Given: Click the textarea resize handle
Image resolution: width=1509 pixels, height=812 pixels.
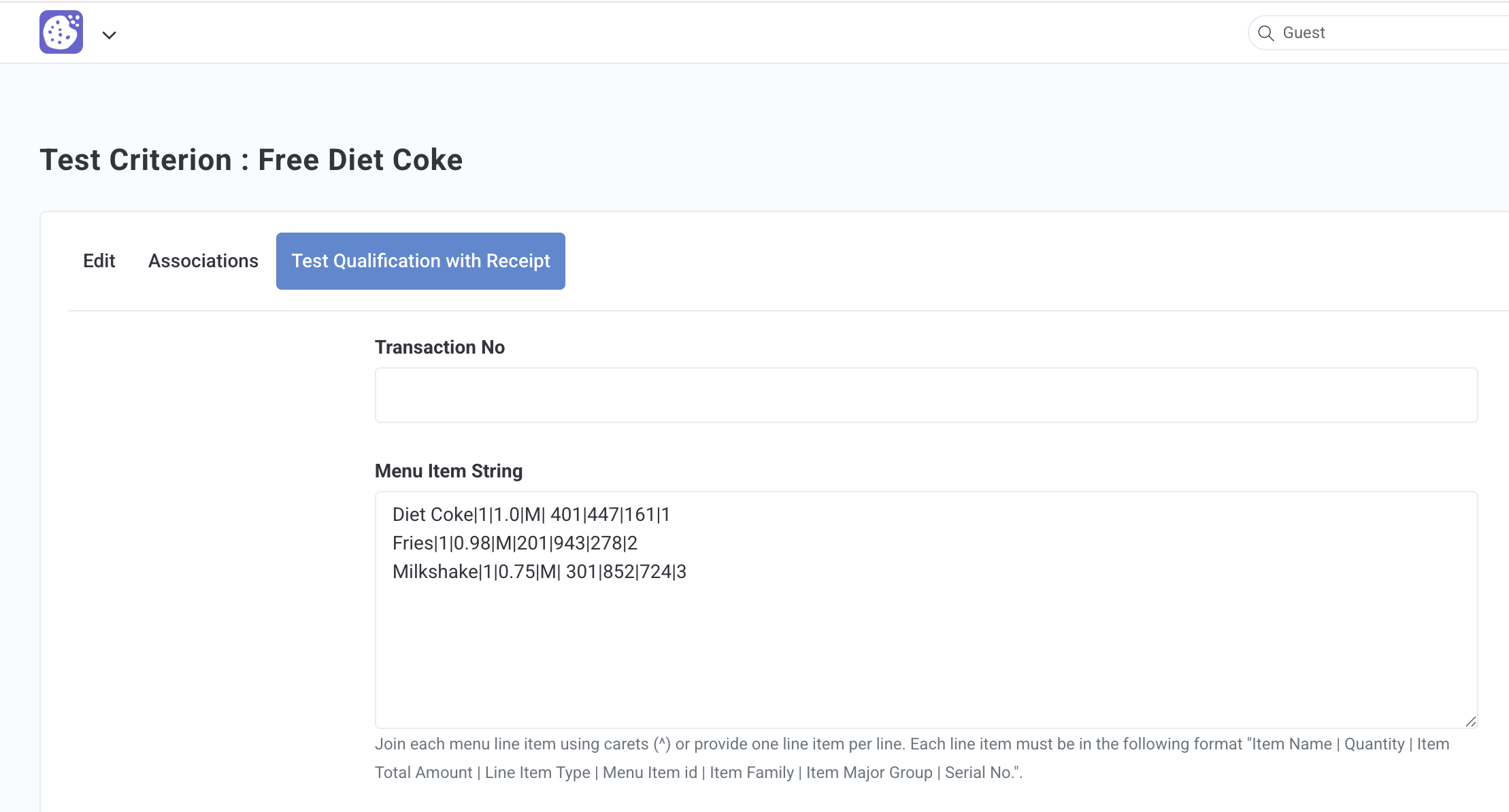Looking at the screenshot, I should (x=1470, y=722).
